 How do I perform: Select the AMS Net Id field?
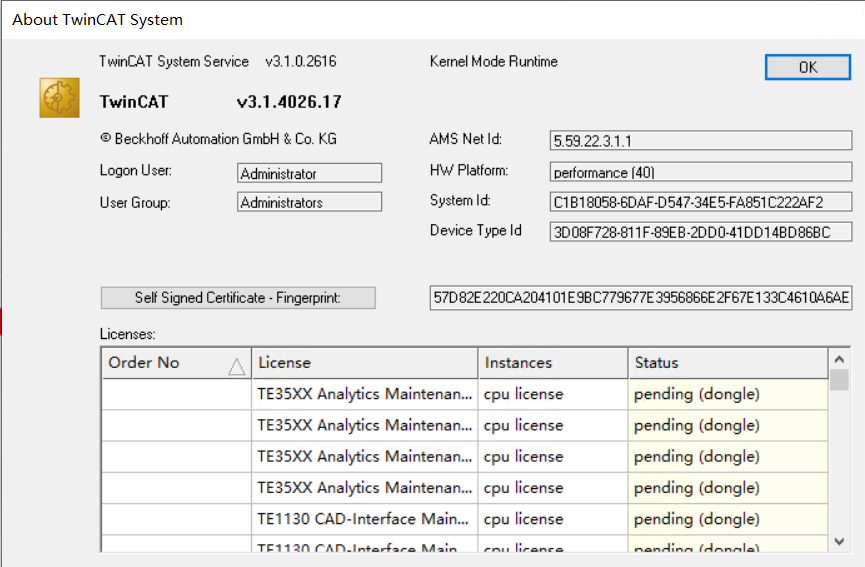701,141
